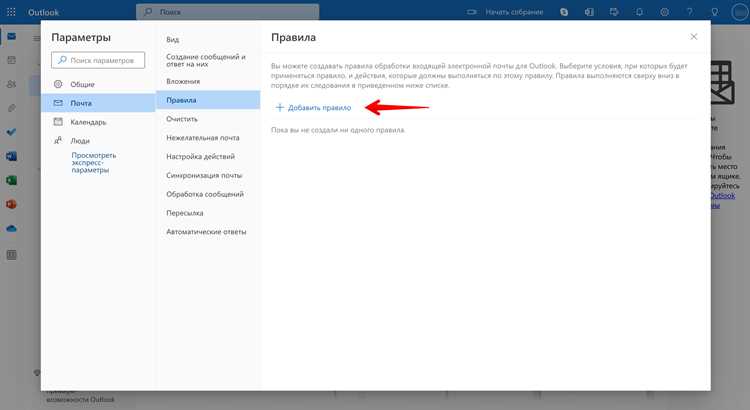The image size is (750, 410).
Task: Open Просмотреть экспресс-параметры link
Action: coord(94,163)
